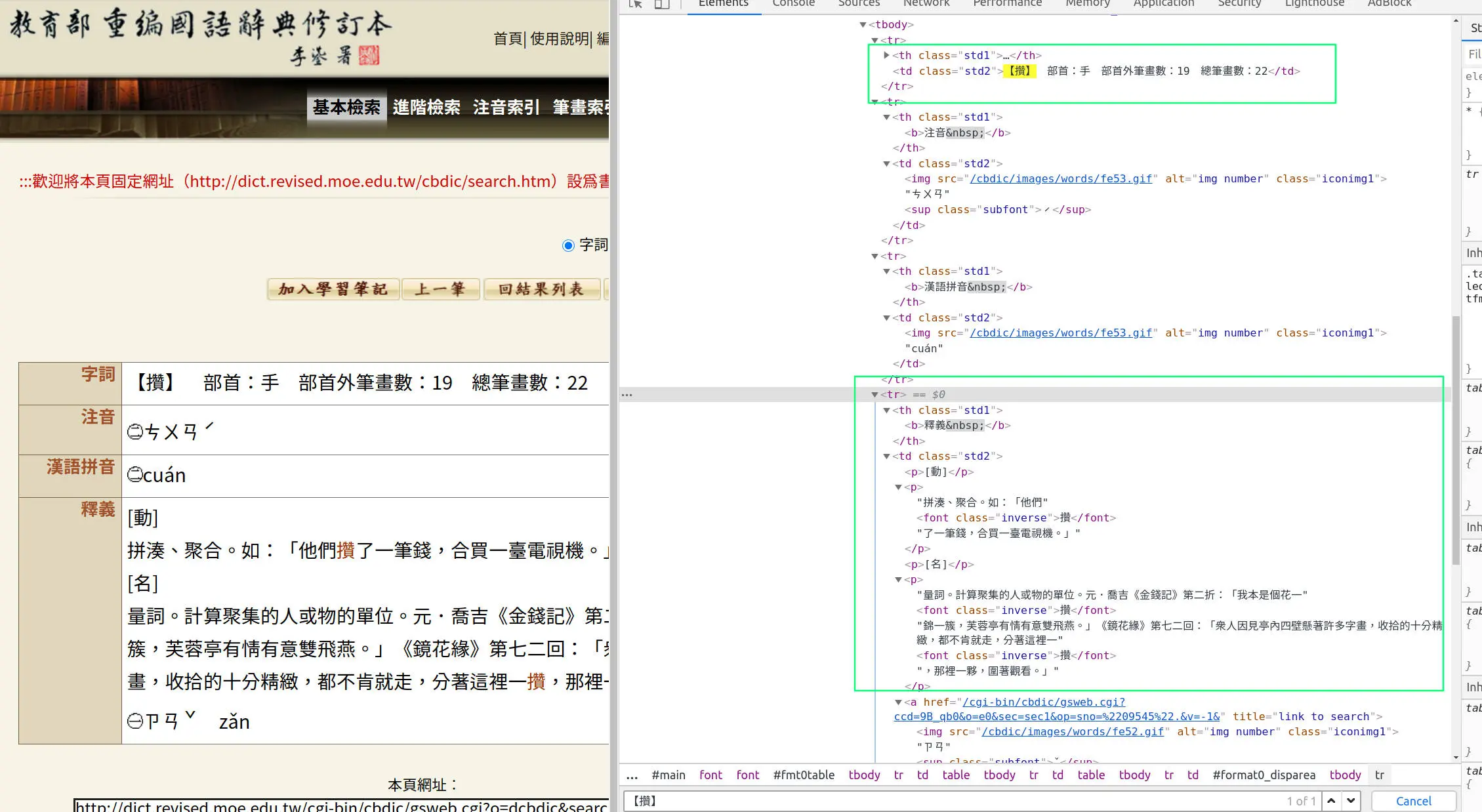This screenshot has height=812, width=1482.
Task: Toggle the device emulation toolbar icon
Action: 661,4
